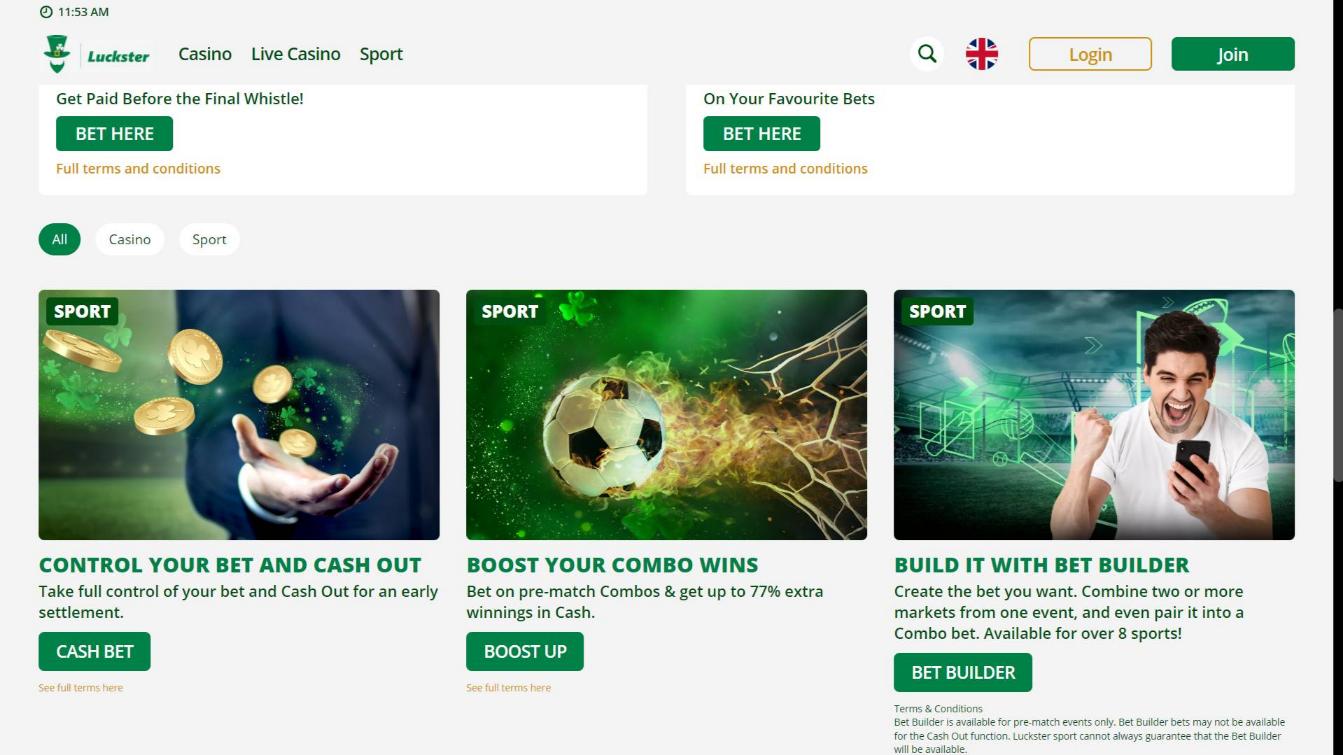Select the Sport filter pill
Viewport: 1343px width, 755px height.
click(x=209, y=239)
